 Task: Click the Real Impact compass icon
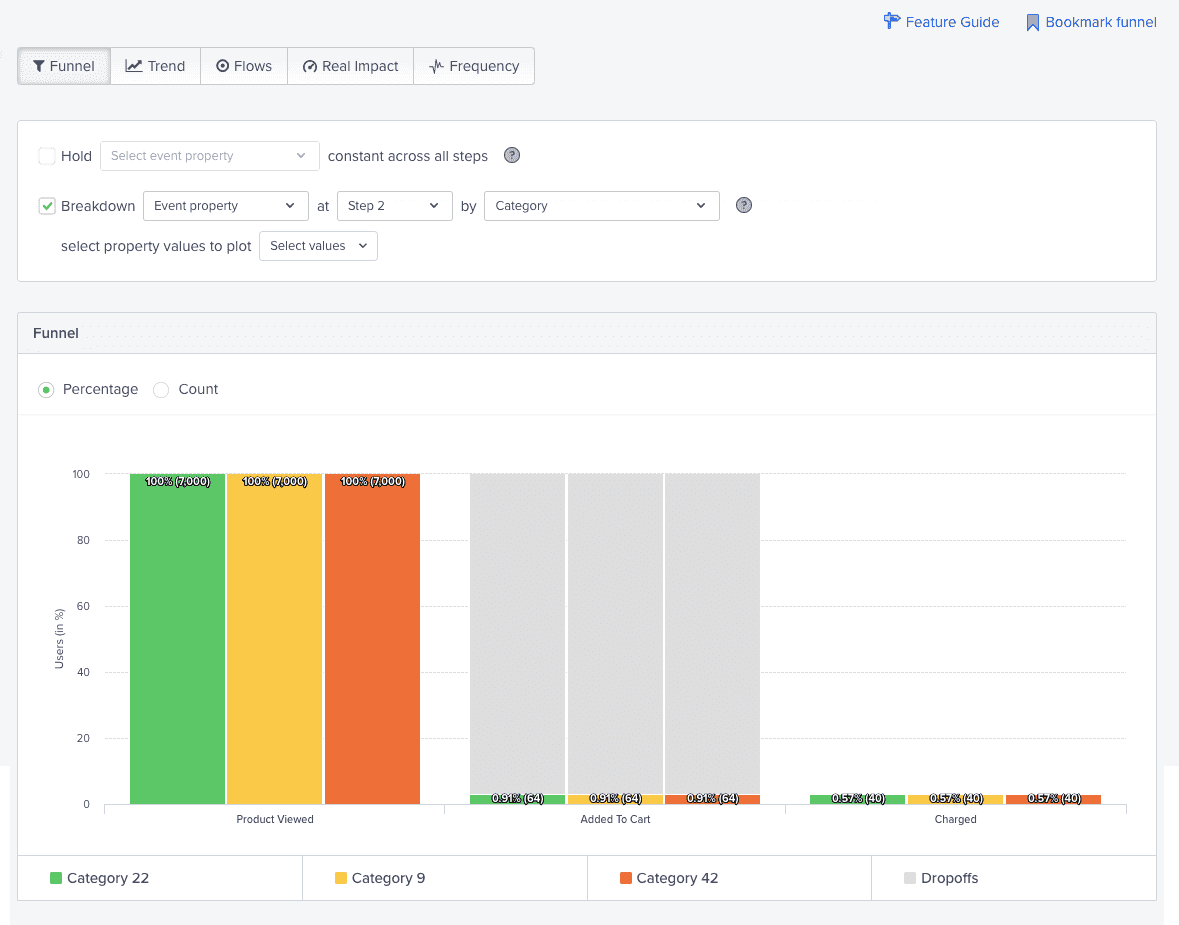(309, 66)
